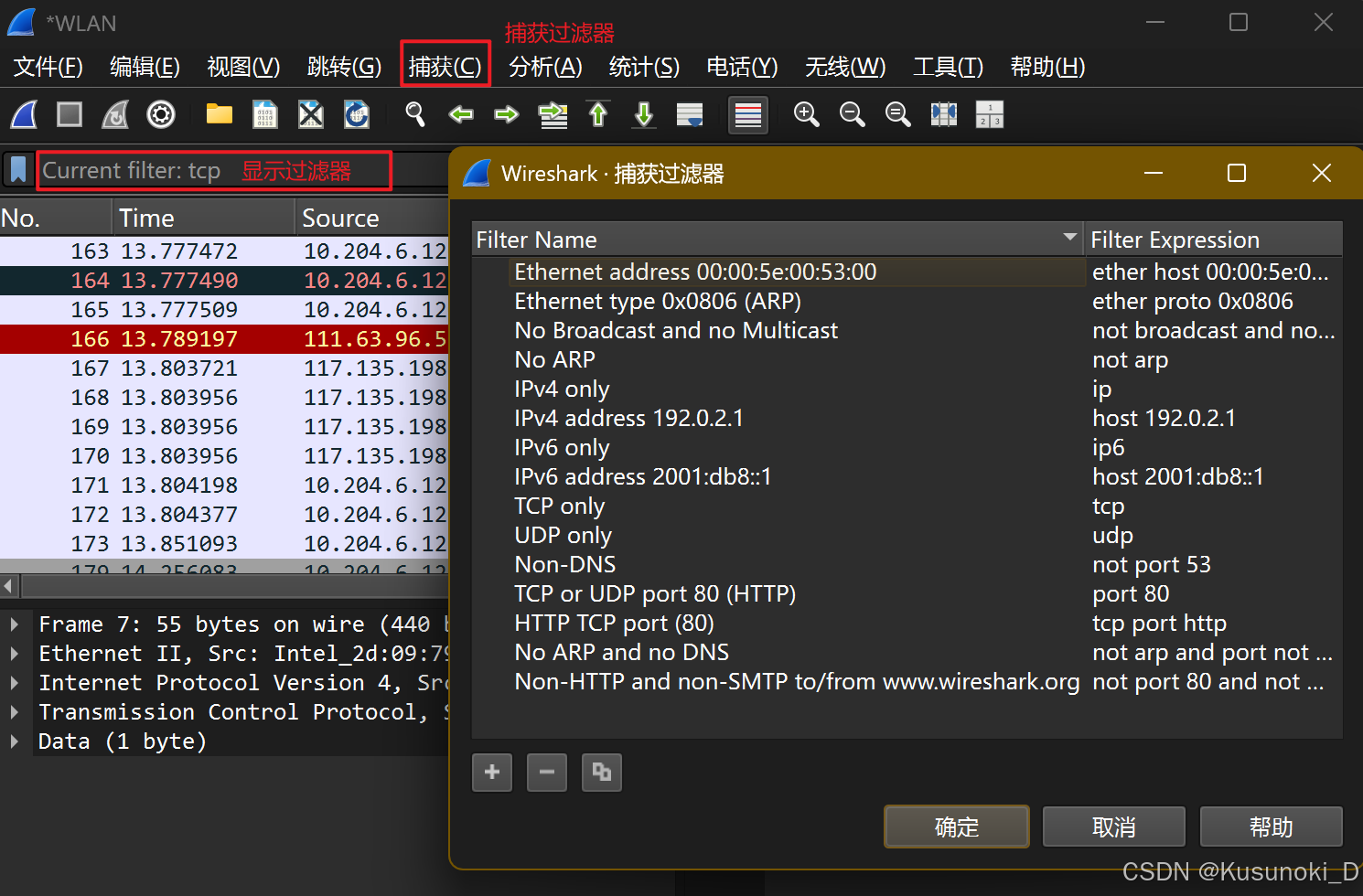Select the 'Non-DNS' filter row

click(907, 564)
